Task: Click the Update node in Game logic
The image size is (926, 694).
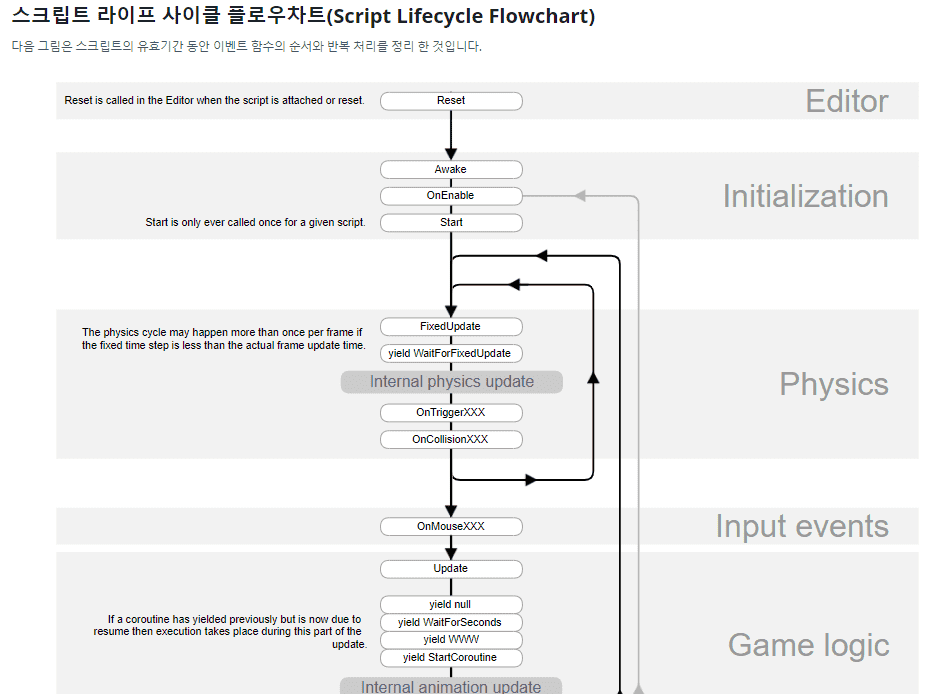Action: 451,569
